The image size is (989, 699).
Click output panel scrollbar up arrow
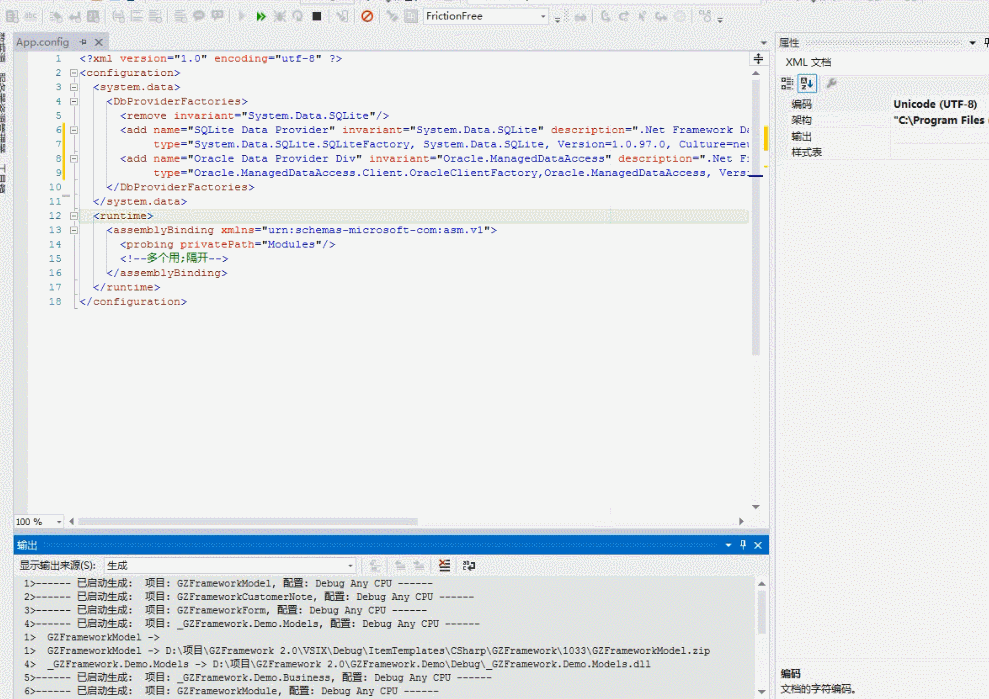tap(761, 584)
